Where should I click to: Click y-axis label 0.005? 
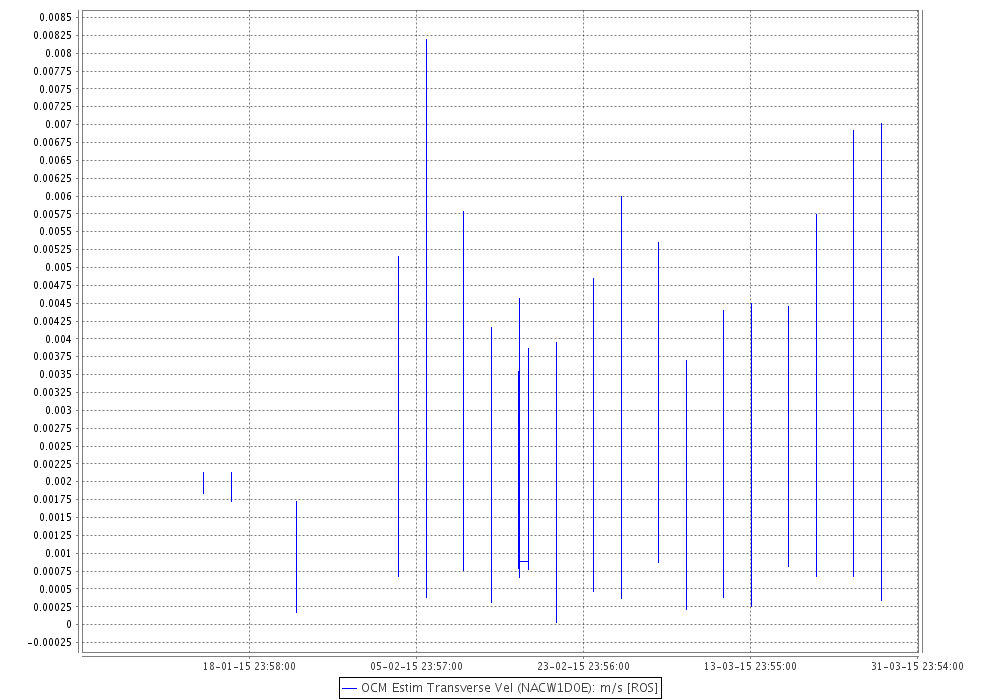59,267
